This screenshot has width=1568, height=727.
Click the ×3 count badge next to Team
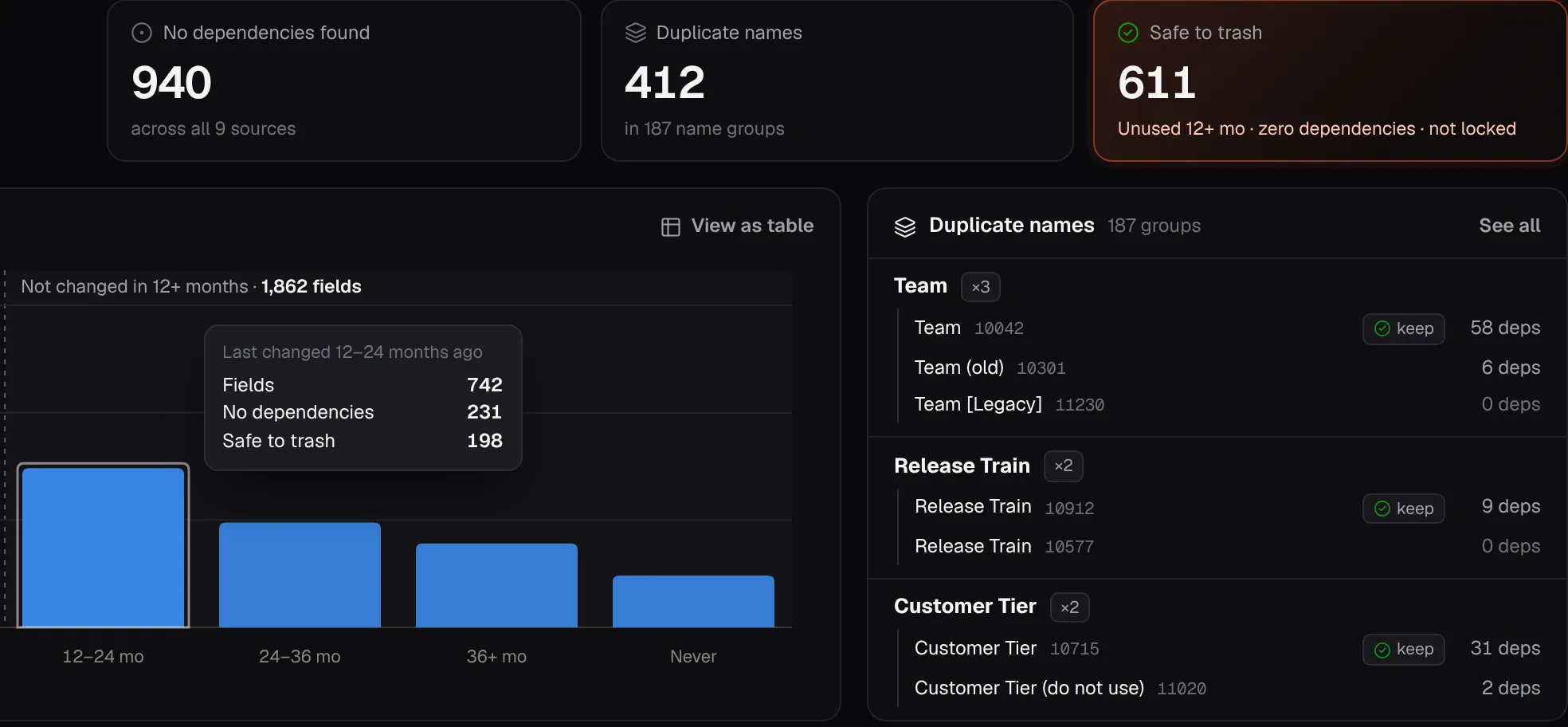coord(981,287)
